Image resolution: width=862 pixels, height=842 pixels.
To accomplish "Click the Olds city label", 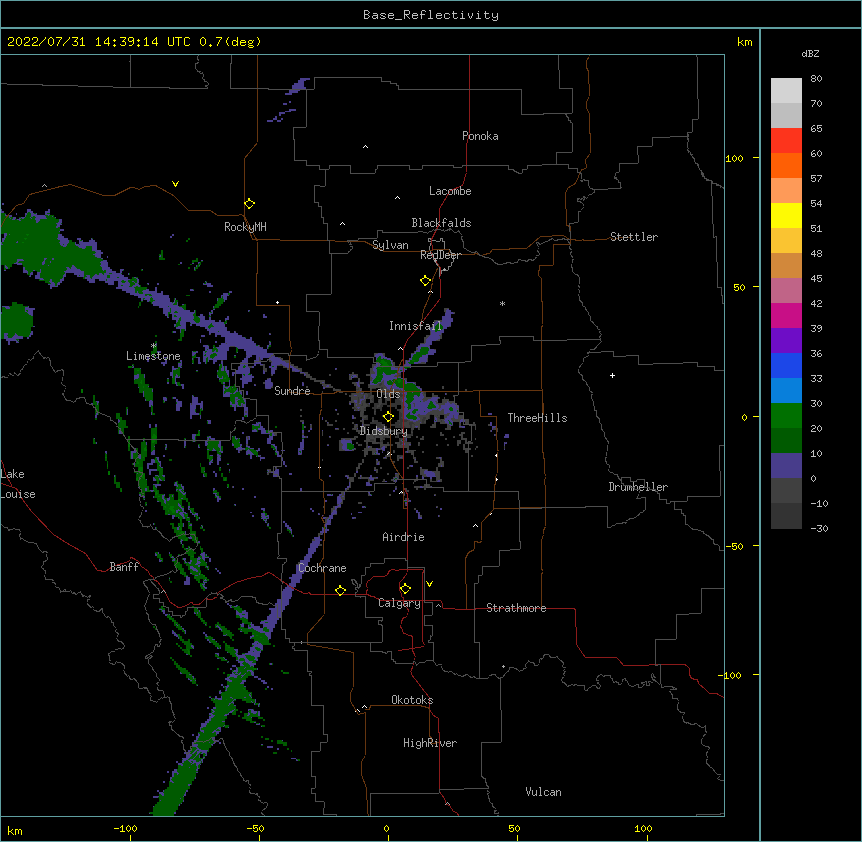I will [388, 394].
